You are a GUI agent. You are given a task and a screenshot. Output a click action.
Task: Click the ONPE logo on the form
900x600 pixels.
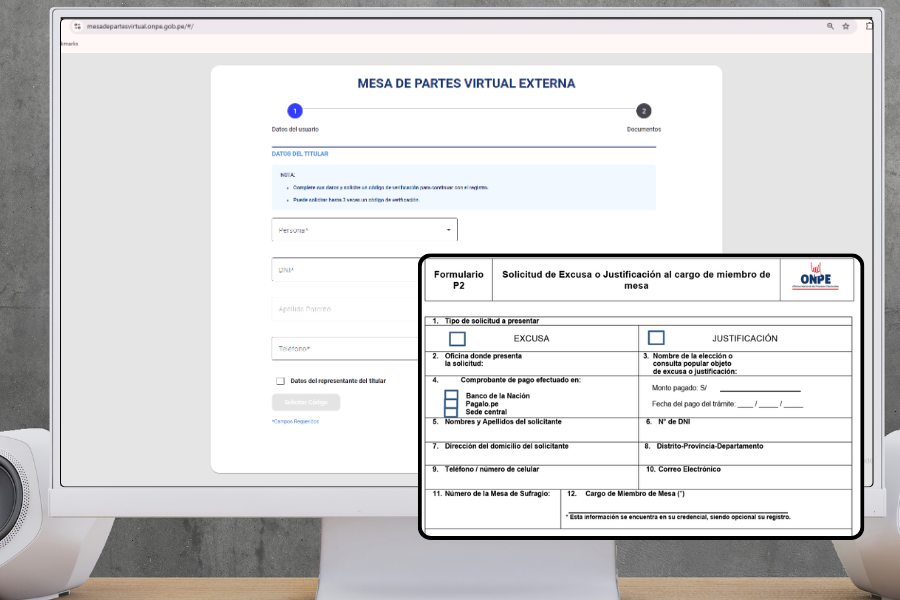[x=819, y=278]
